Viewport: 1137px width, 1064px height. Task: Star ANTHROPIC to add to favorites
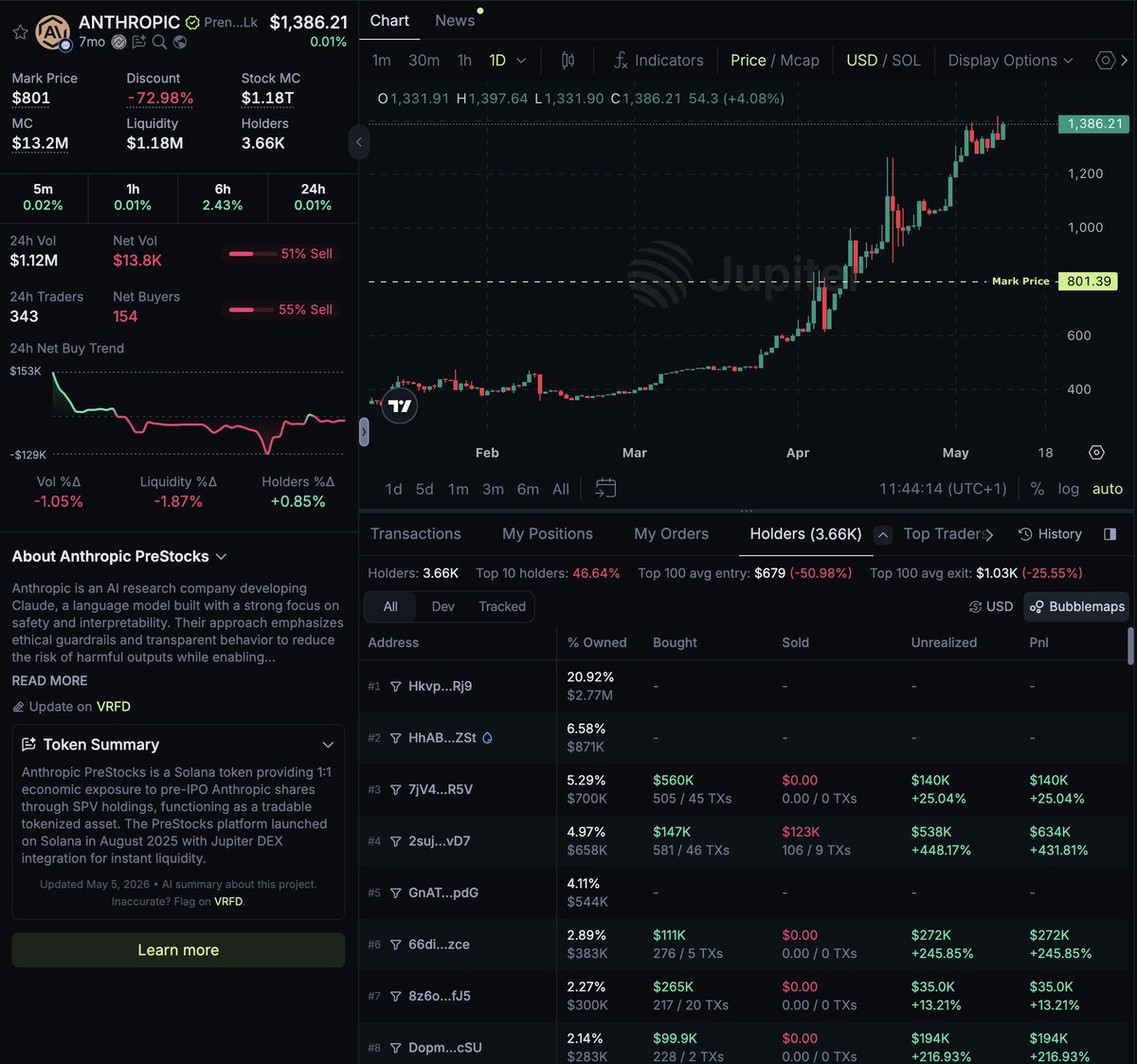[x=20, y=32]
